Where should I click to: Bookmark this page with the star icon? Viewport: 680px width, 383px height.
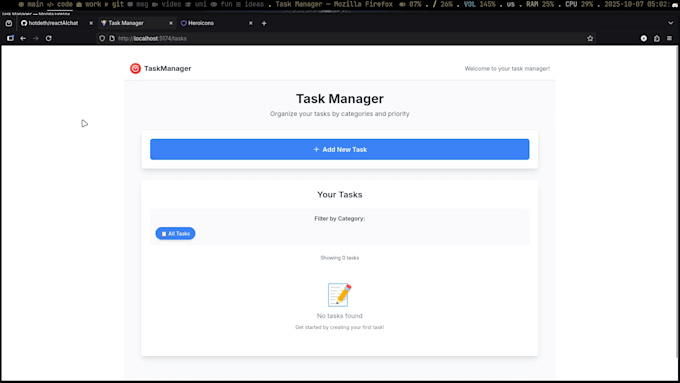click(x=590, y=38)
